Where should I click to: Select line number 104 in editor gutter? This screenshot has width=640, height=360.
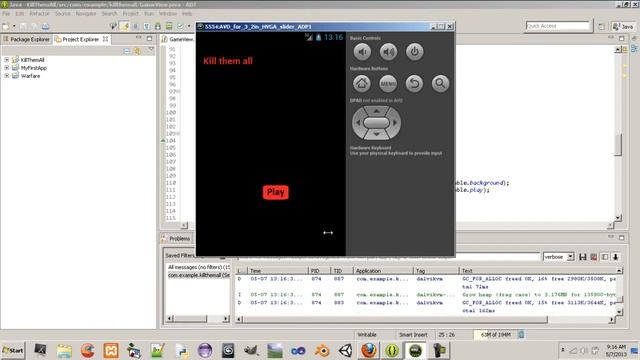point(171,140)
